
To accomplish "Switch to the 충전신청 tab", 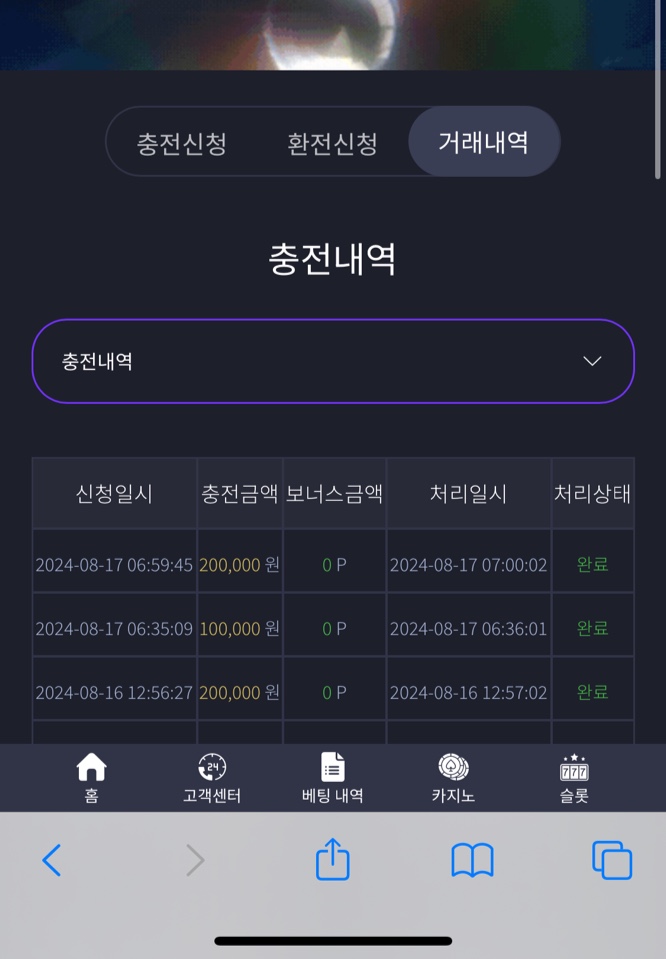I will (182, 144).
